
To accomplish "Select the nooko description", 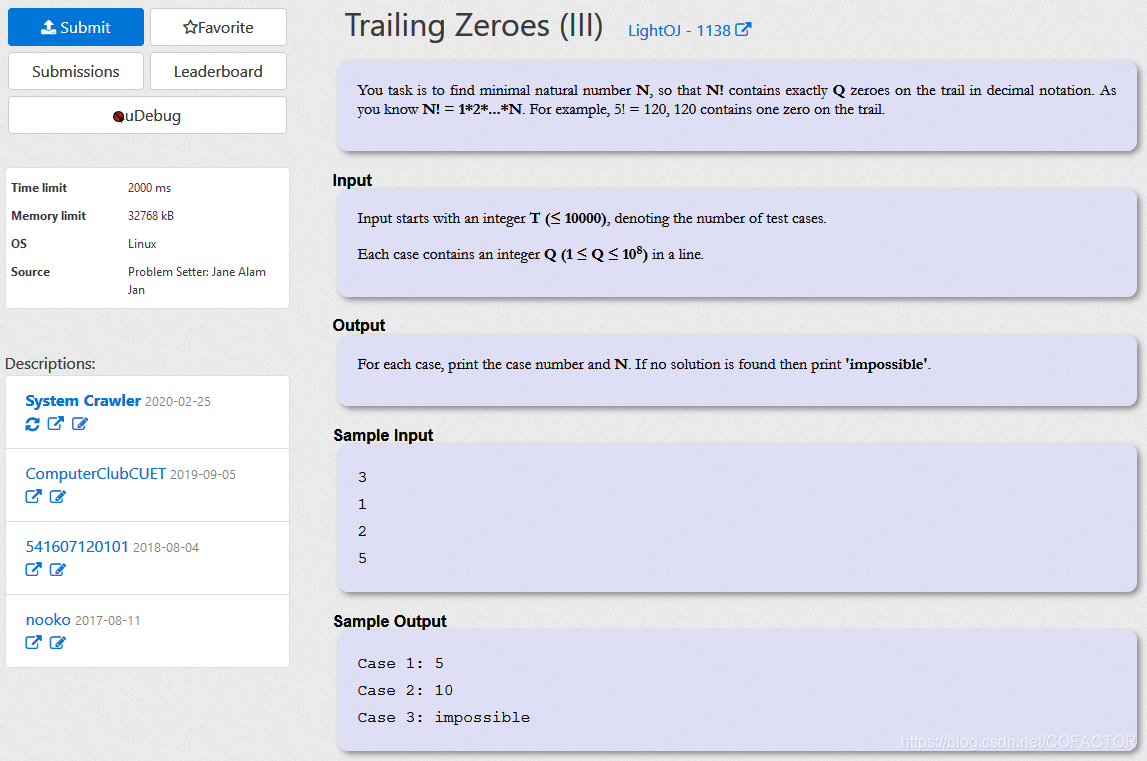I will tap(48, 620).
